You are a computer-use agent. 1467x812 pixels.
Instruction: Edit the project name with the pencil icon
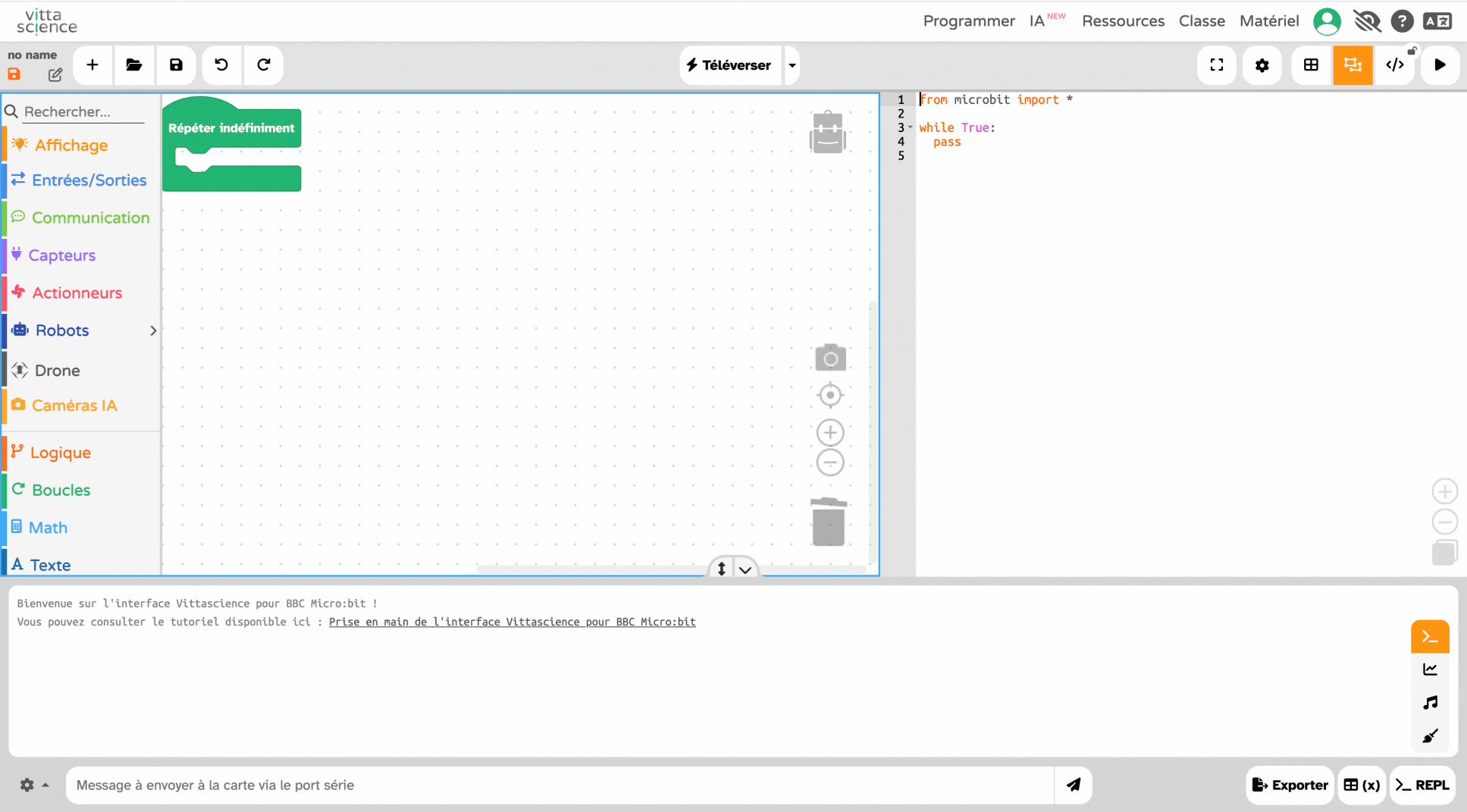click(x=55, y=75)
